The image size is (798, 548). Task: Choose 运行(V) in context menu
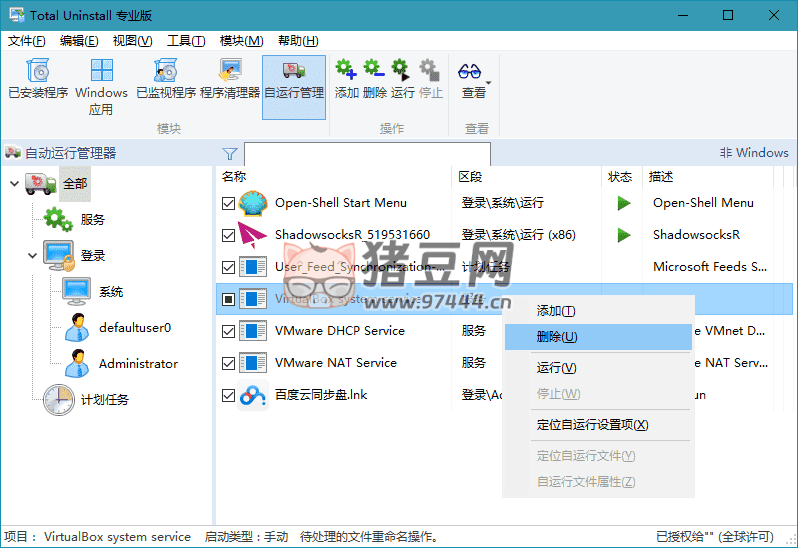pos(598,368)
